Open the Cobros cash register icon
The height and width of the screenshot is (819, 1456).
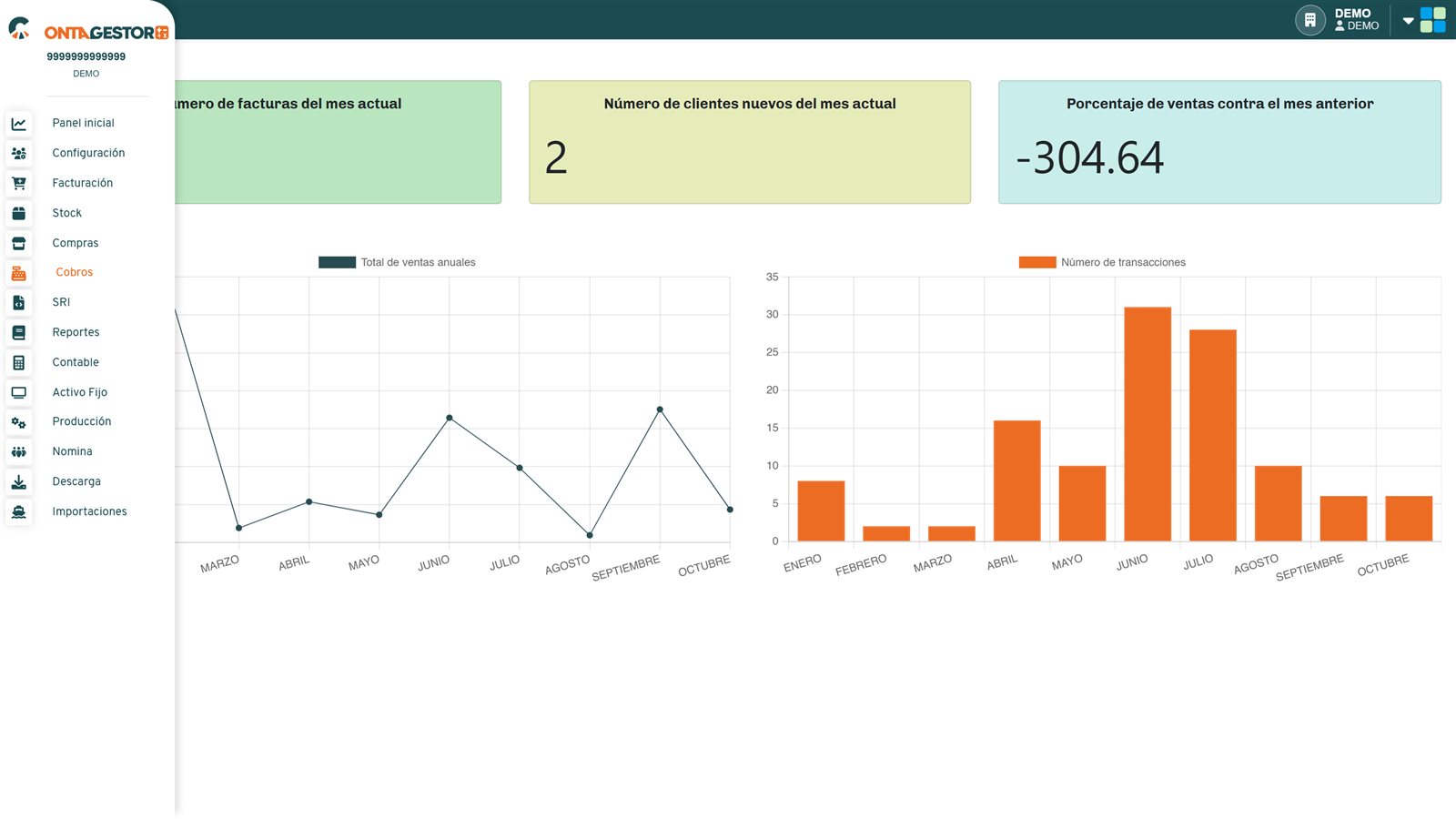pos(18,273)
